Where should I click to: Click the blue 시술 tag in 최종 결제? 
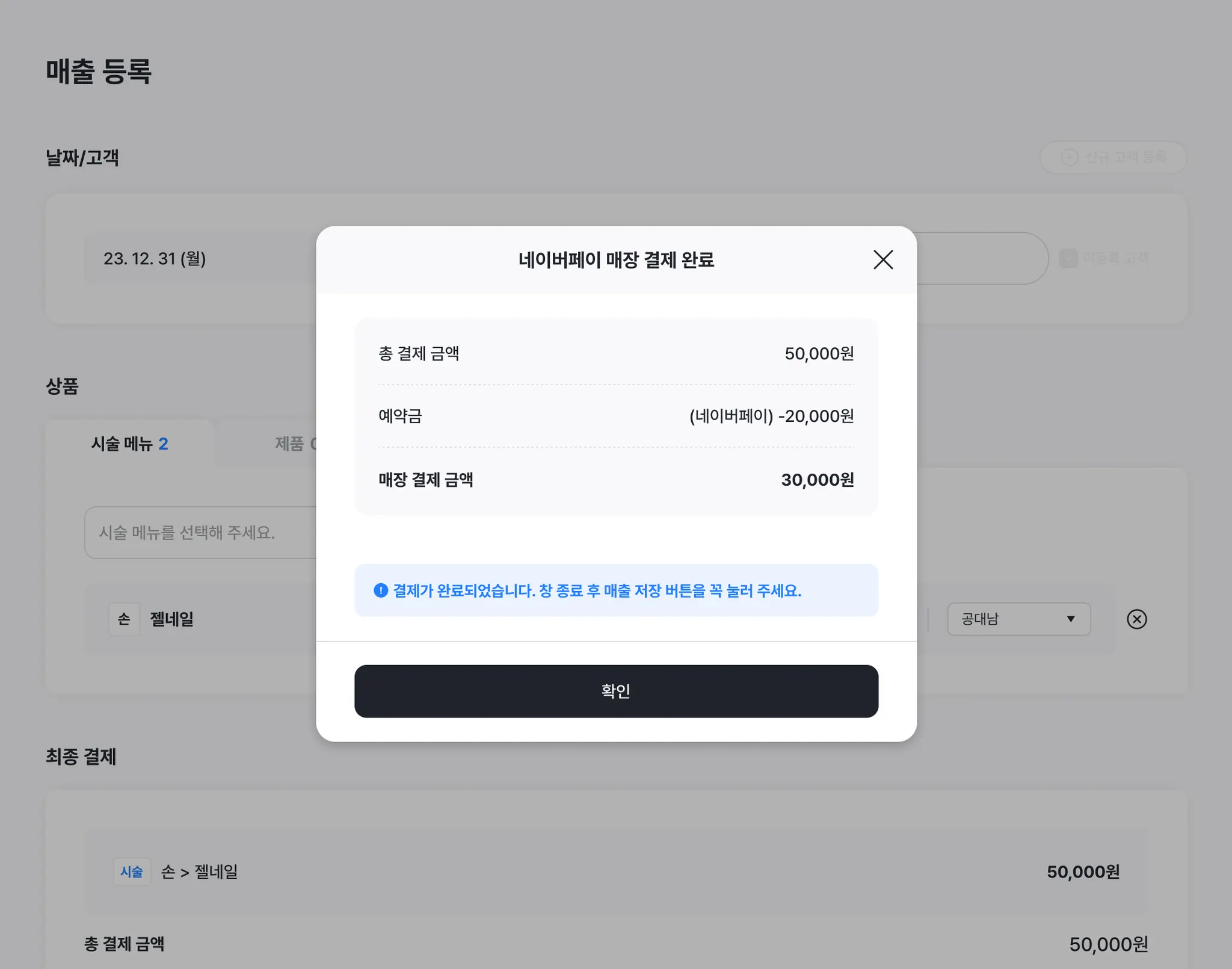132,871
